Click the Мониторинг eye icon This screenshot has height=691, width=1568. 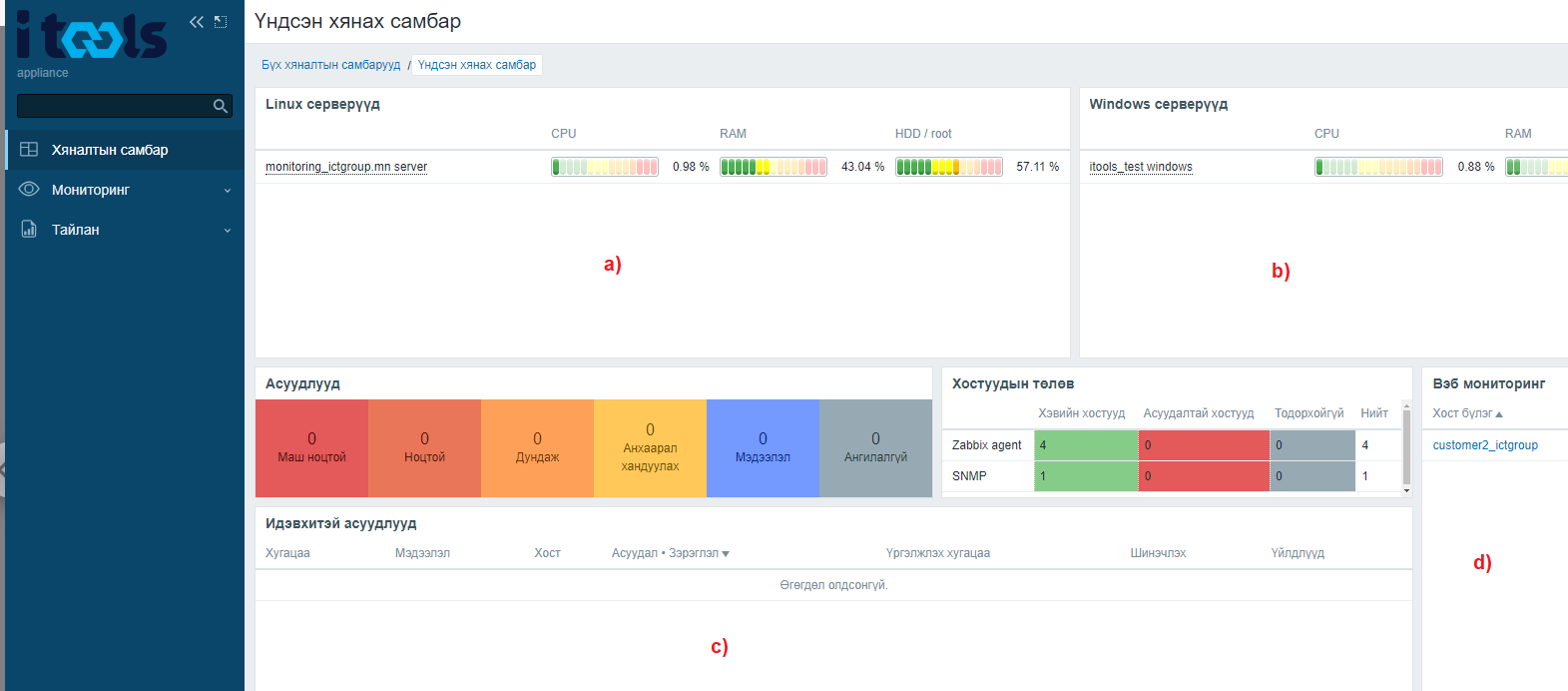click(x=29, y=190)
